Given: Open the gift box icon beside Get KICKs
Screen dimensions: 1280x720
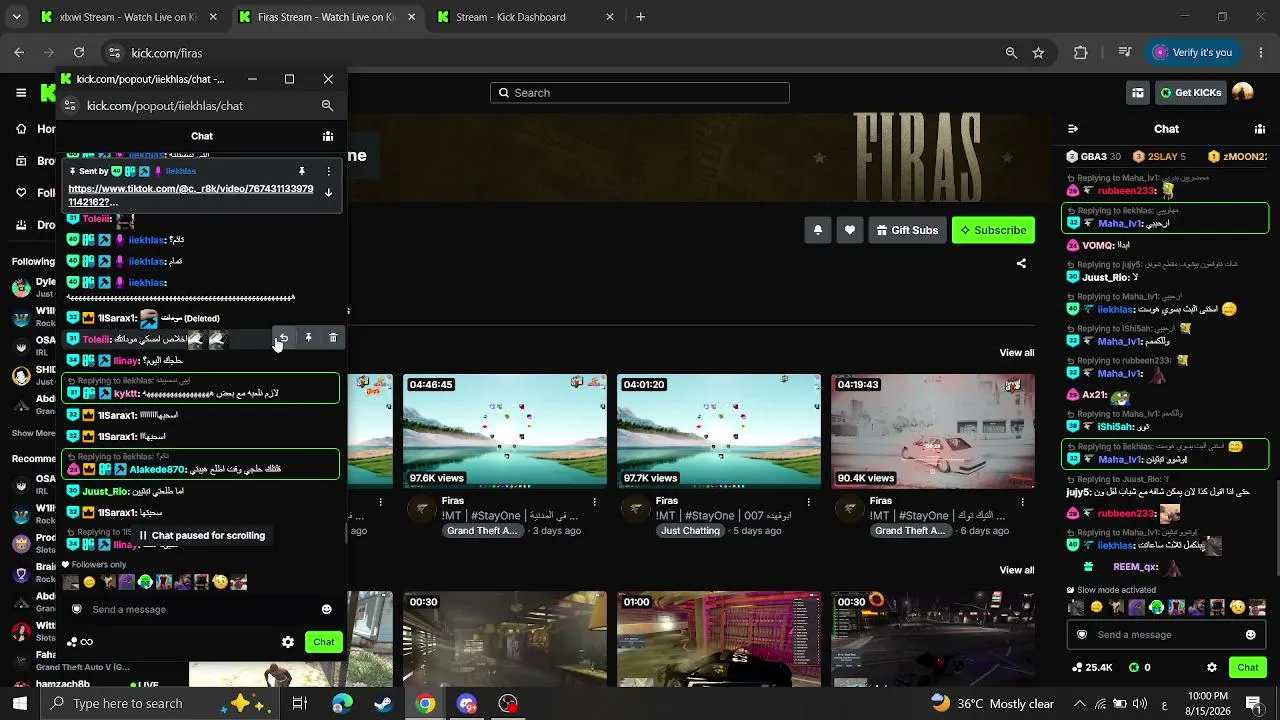Looking at the screenshot, I should point(1138,93).
